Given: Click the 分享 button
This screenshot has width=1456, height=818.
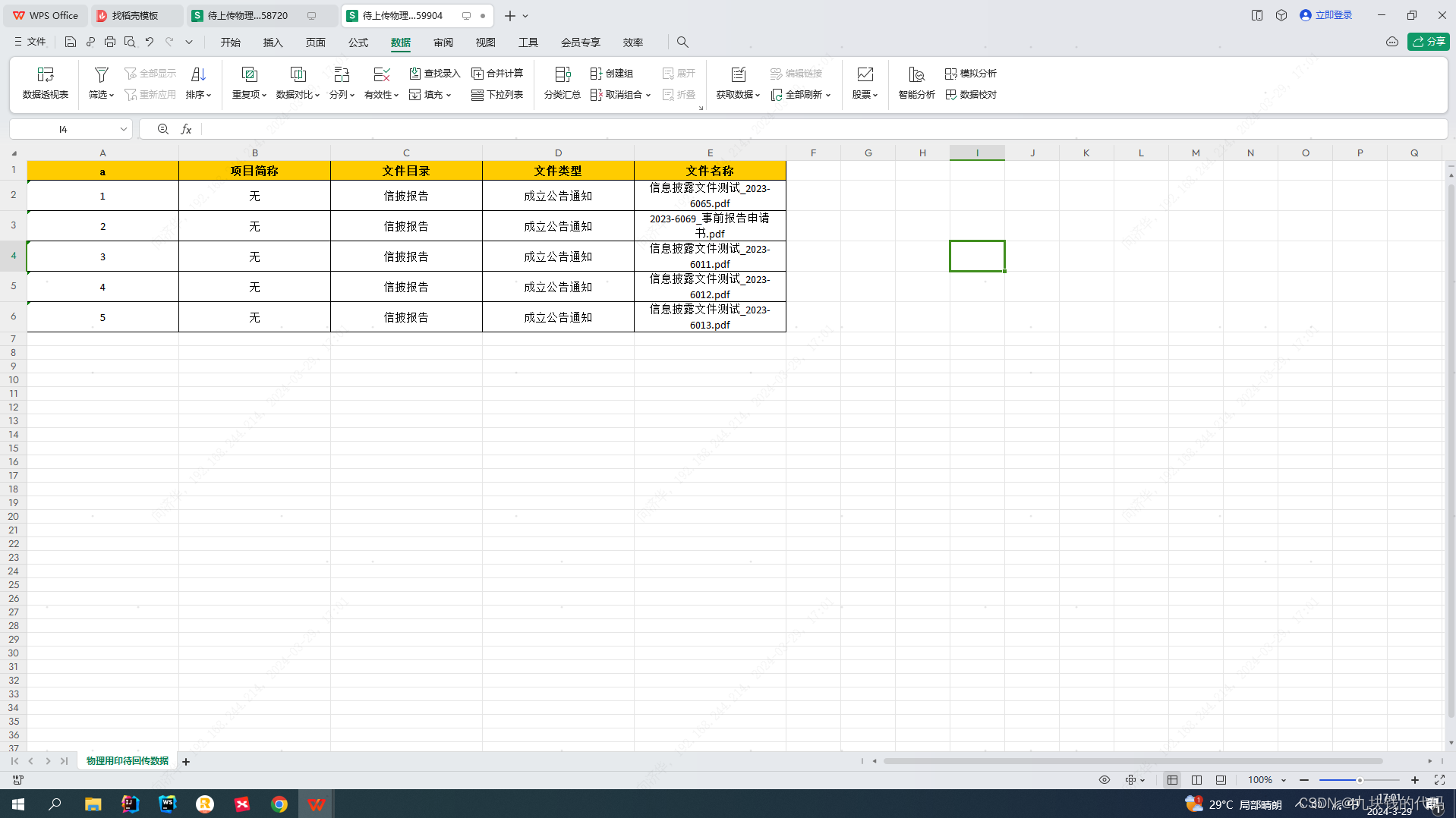Looking at the screenshot, I should (x=1429, y=42).
